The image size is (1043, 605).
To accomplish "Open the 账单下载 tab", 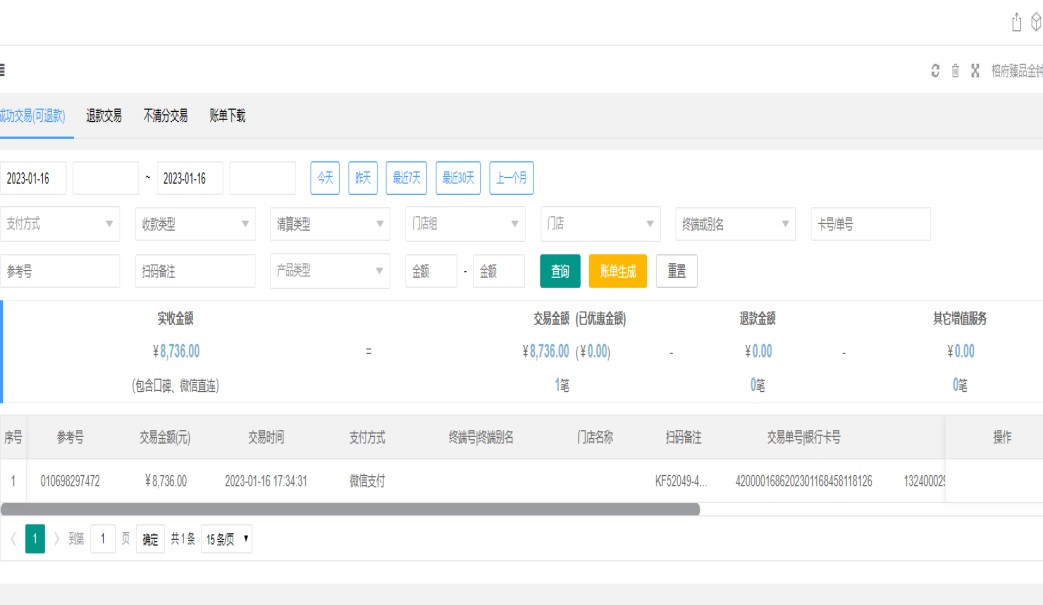I will [x=227, y=116].
